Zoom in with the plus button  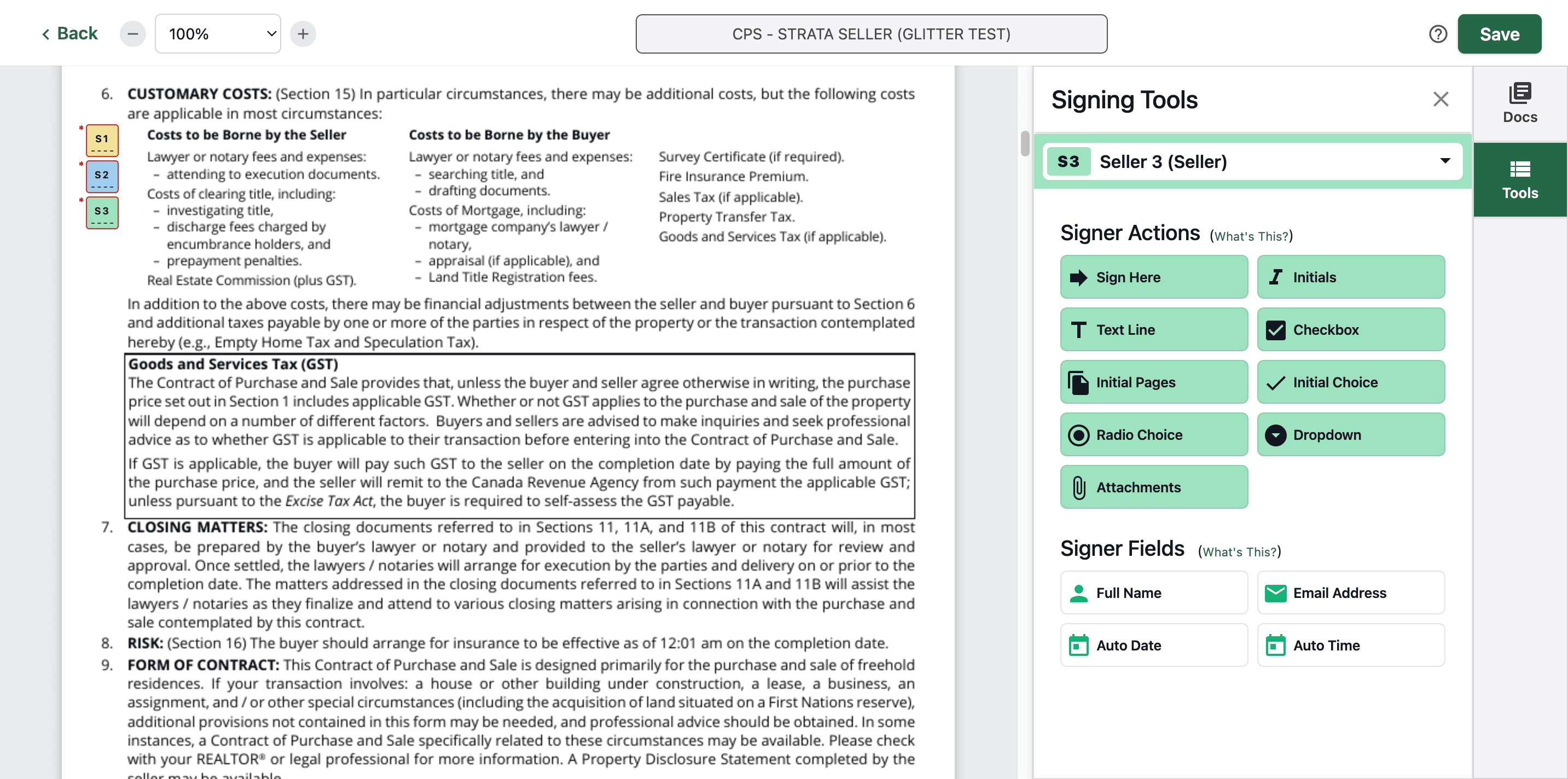pos(303,34)
